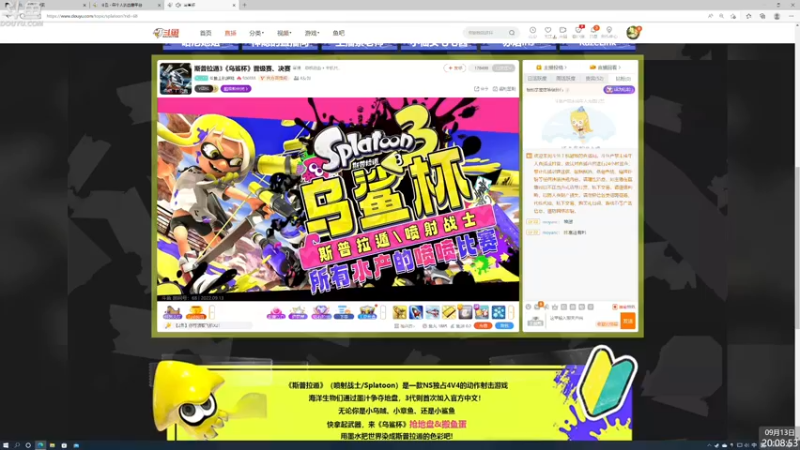Open the user avatar profile menu
800x450 pixels.
[x=633, y=33]
